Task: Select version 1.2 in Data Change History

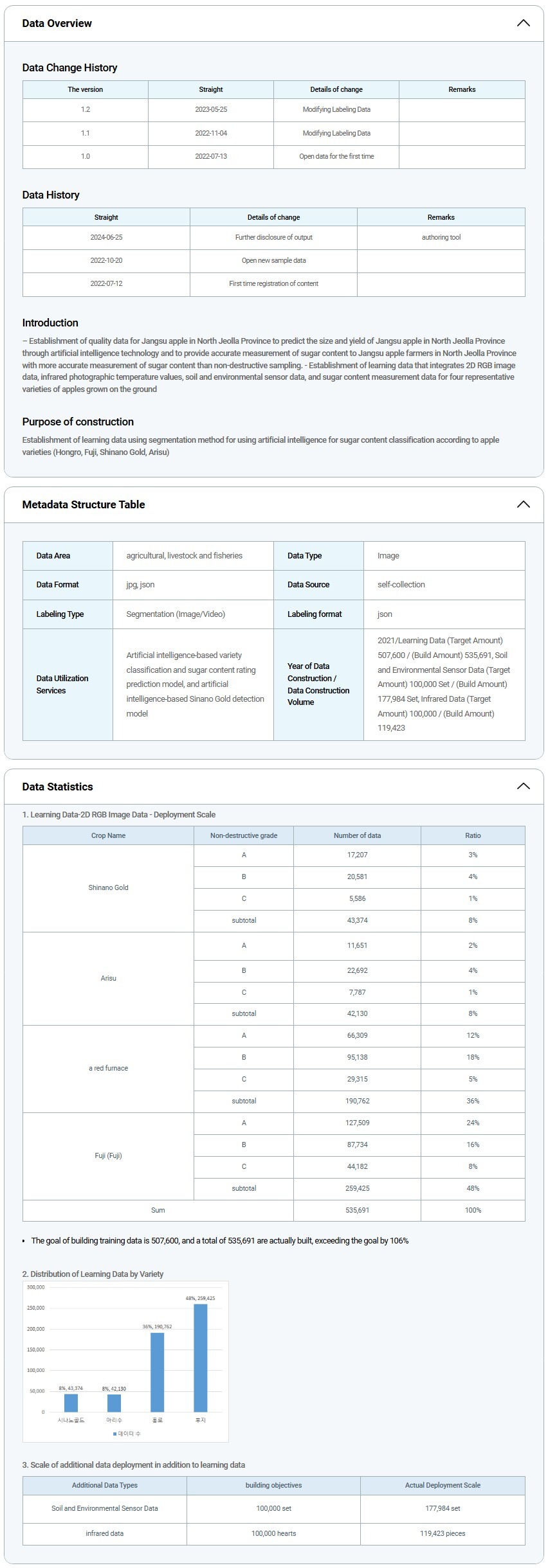Action: click(x=85, y=109)
